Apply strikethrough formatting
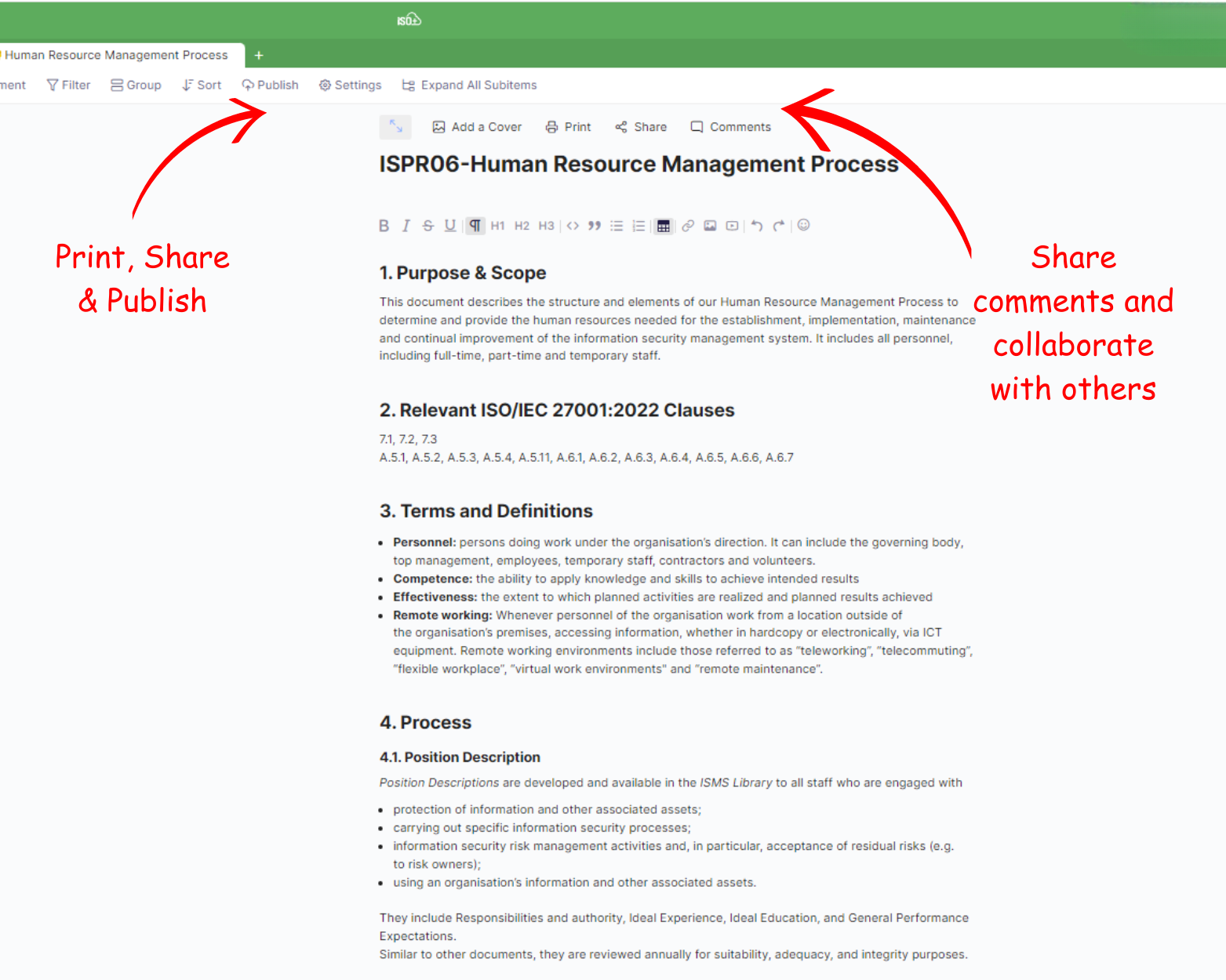Viewport: 1226px width, 980px height. pos(427,226)
